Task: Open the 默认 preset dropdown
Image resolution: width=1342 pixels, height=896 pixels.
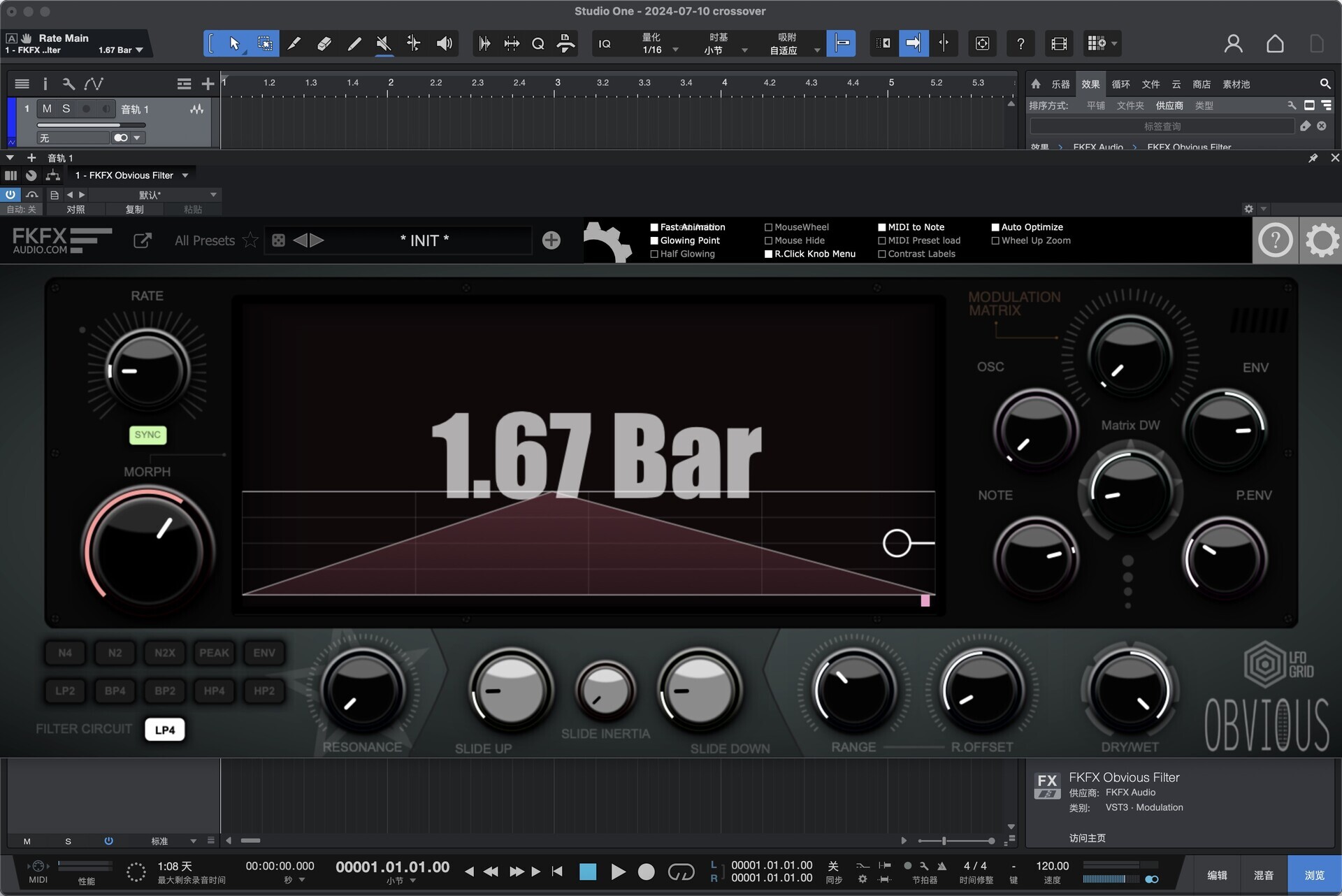Action: pos(213,195)
